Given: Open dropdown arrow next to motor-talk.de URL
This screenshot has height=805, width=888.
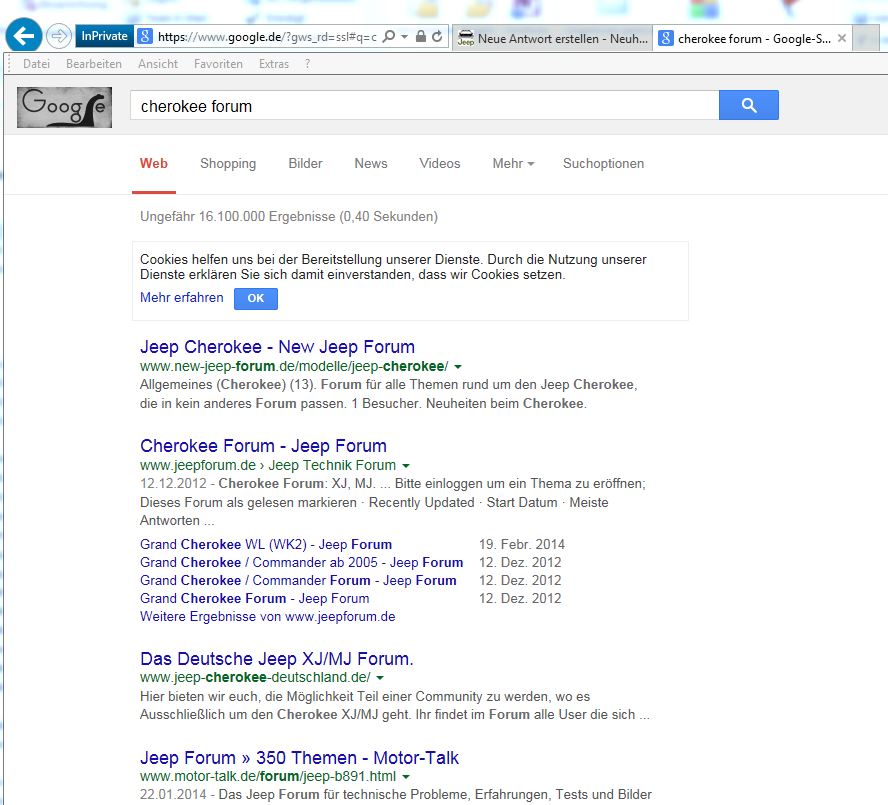Looking at the screenshot, I should coord(406,777).
